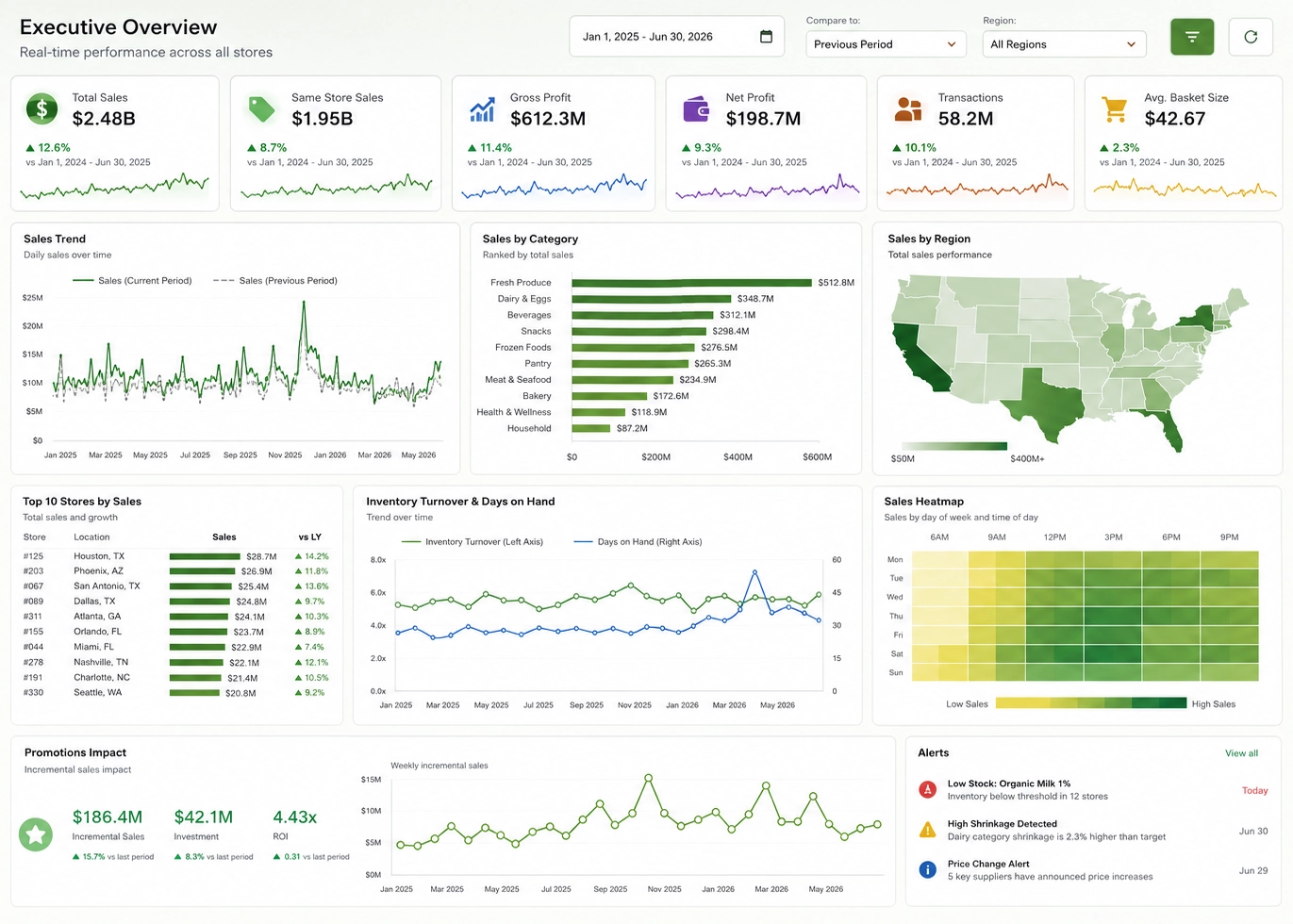Click the Total Sales dollar icon

[41, 109]
